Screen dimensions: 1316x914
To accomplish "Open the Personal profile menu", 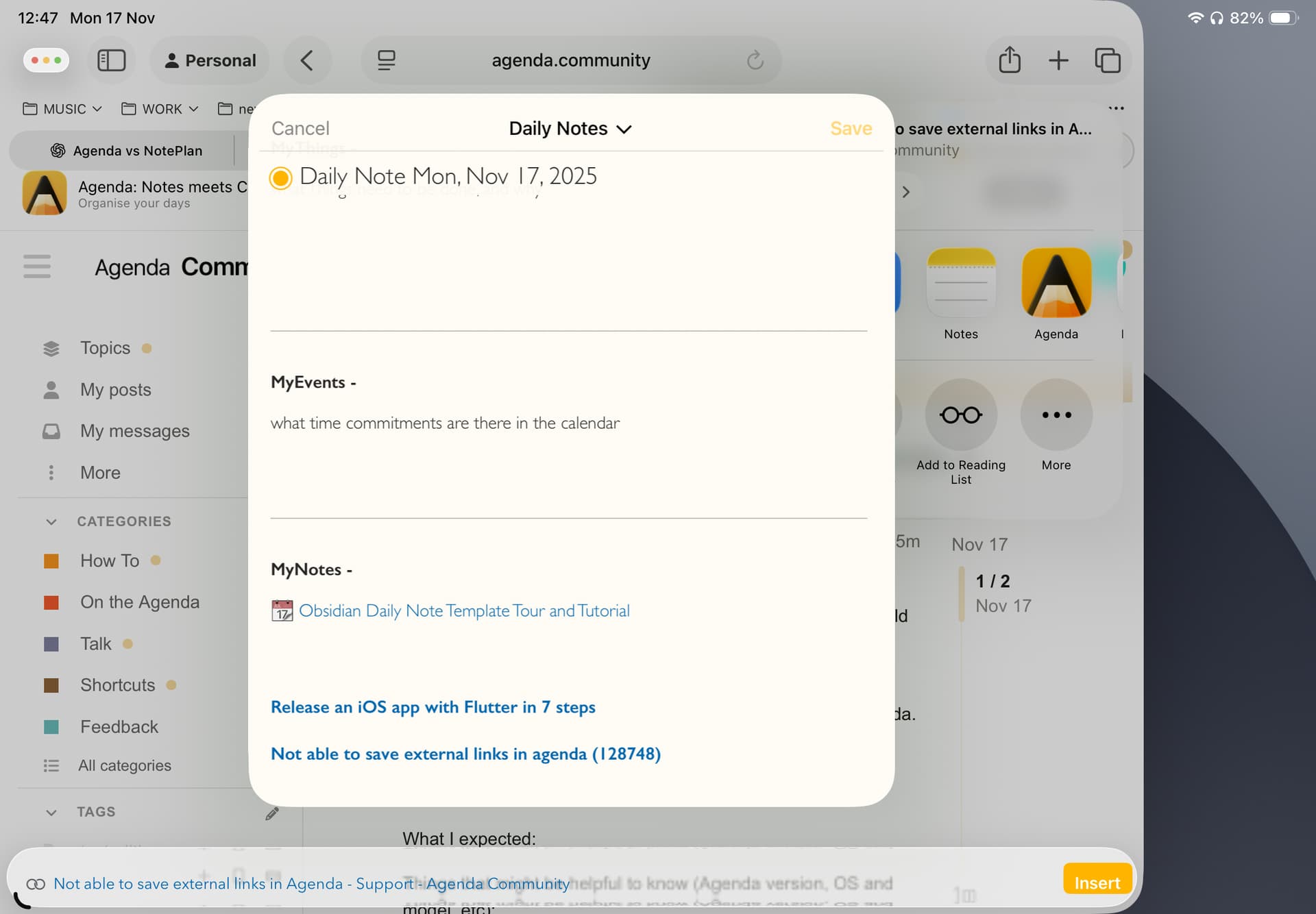I will tap(210, 60).
